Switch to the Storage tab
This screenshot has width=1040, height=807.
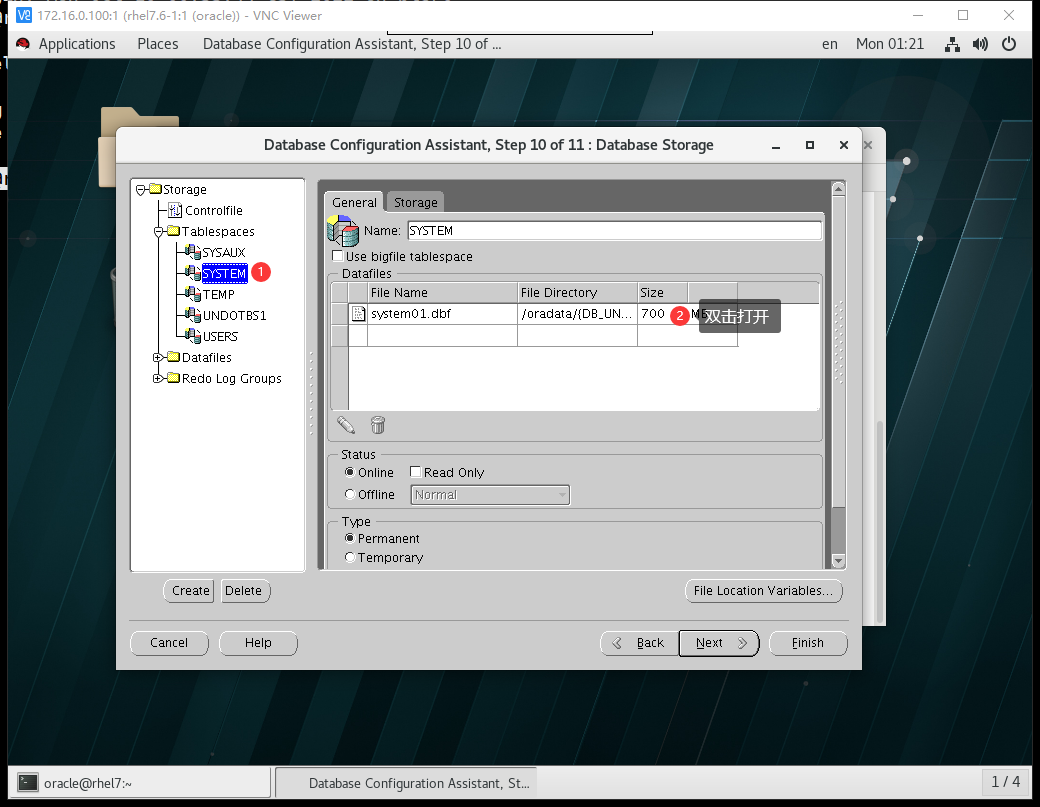pyautogui.click(x=415, y=202)
